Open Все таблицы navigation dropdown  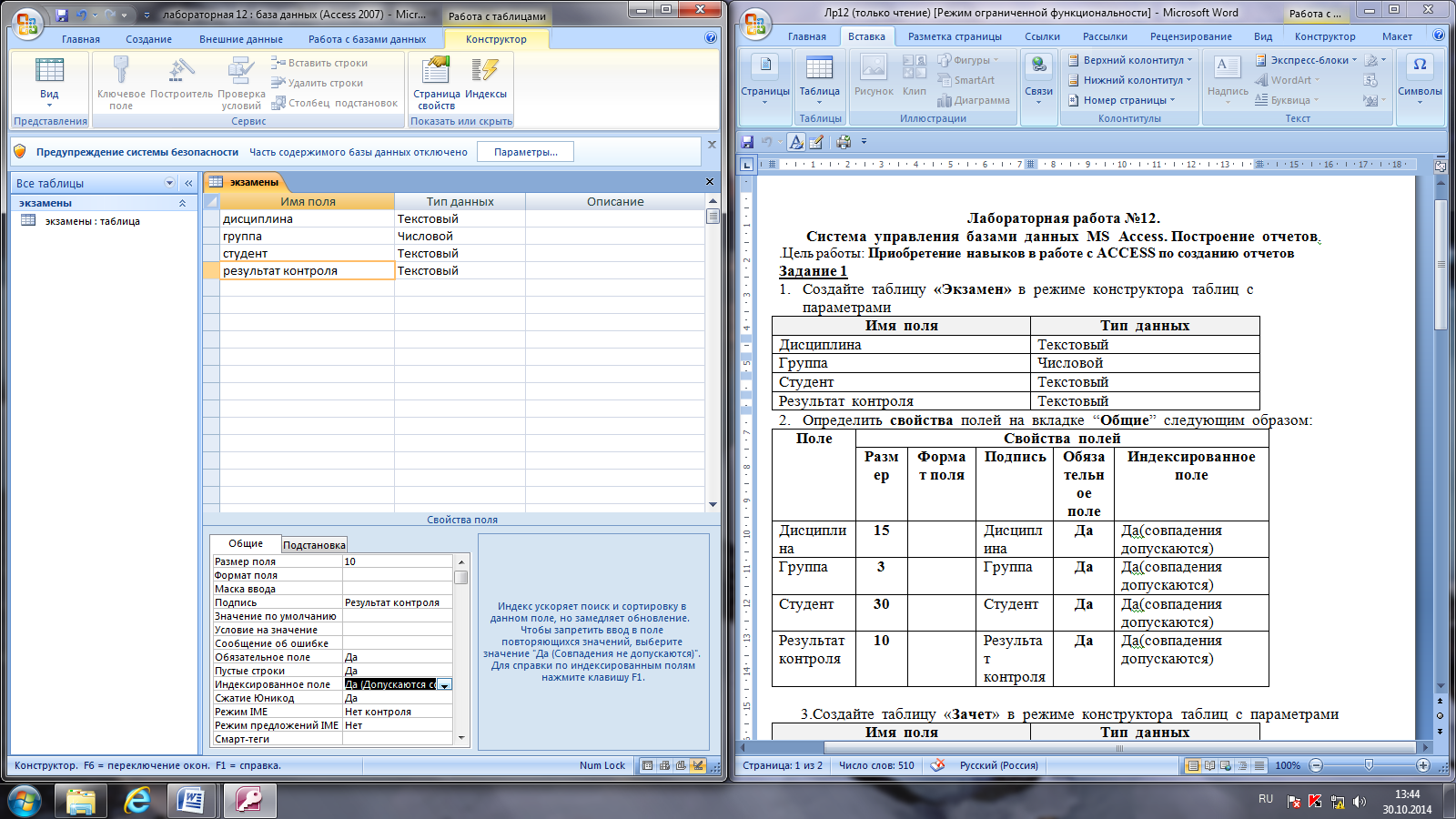[x=169, y=183]
